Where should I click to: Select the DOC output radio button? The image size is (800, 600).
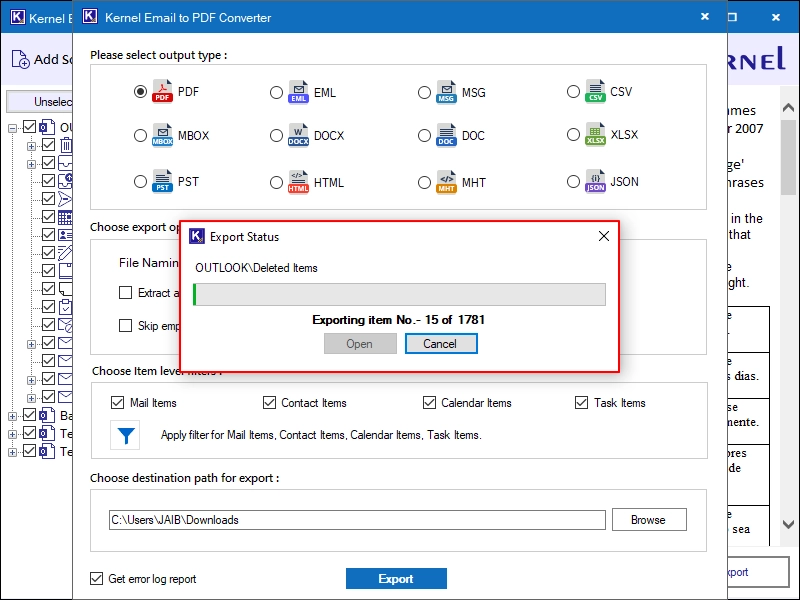[424, 136]
